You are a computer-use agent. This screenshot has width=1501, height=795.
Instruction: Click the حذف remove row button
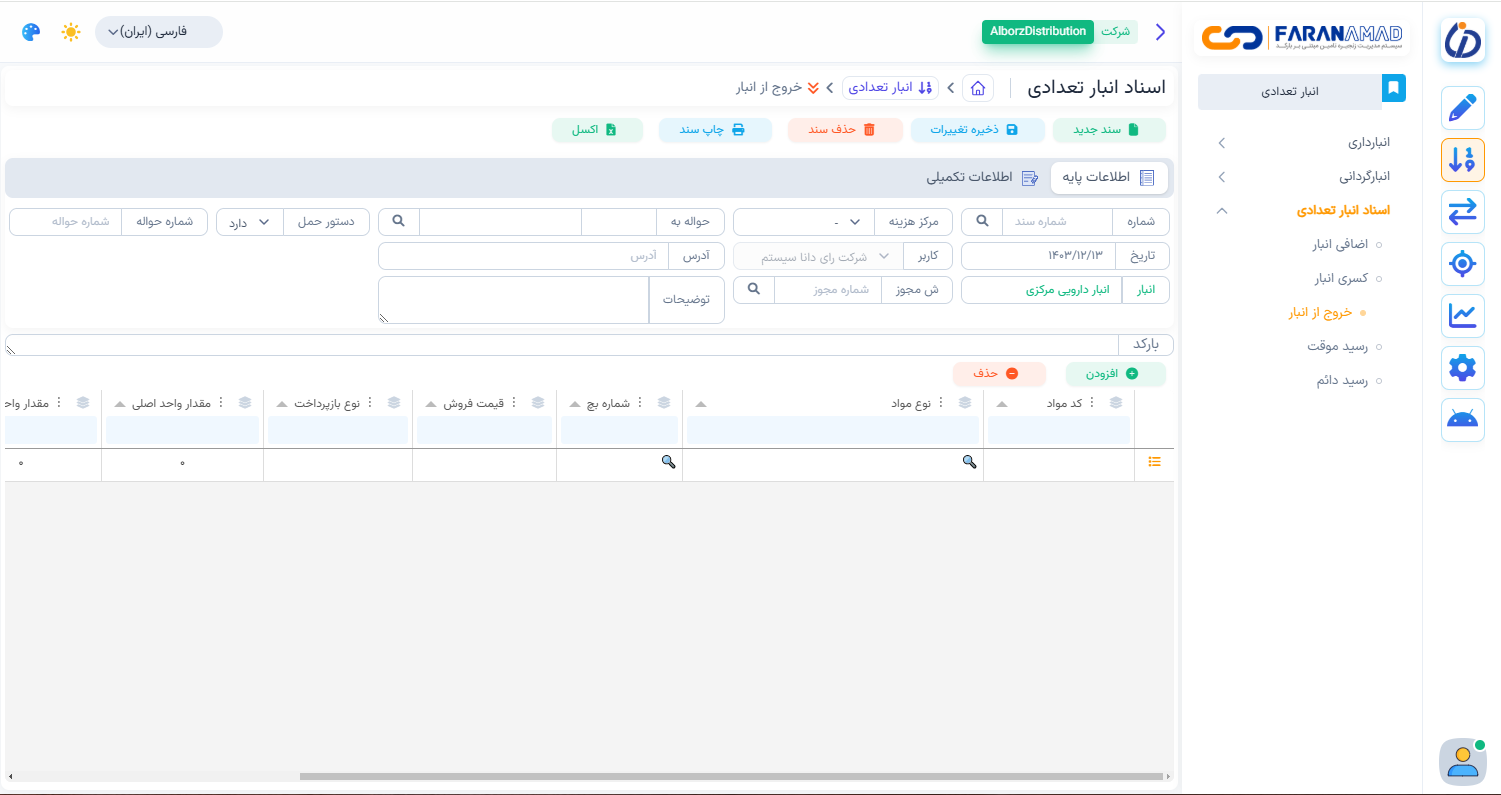[999, 374]
